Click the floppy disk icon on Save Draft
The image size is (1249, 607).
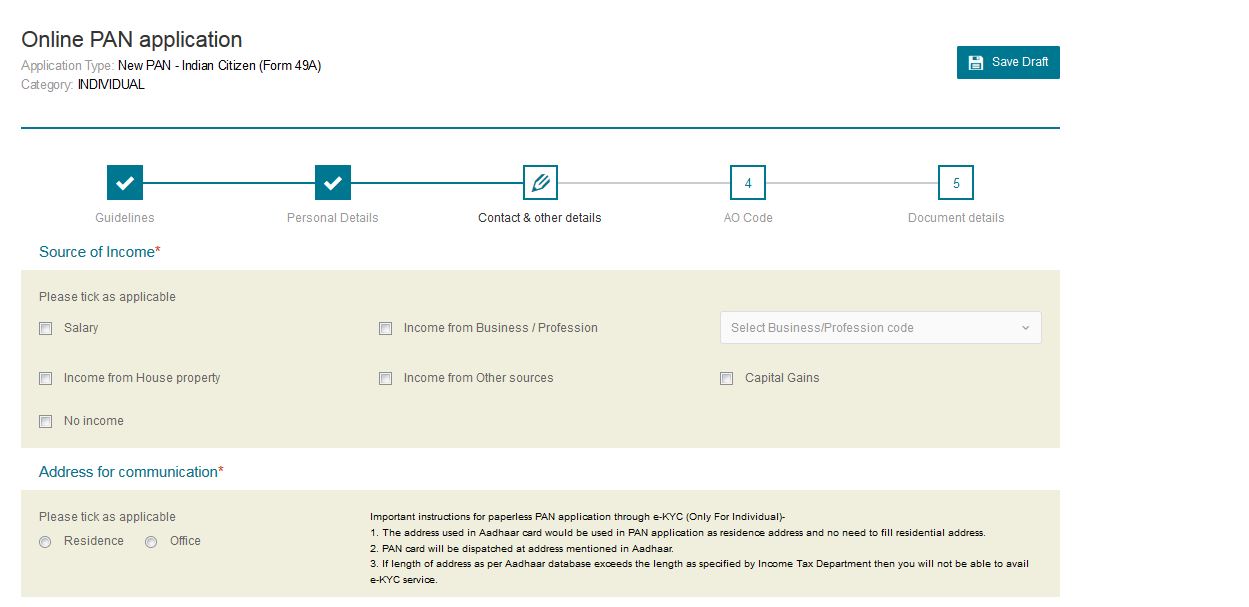tap(976, 62)
